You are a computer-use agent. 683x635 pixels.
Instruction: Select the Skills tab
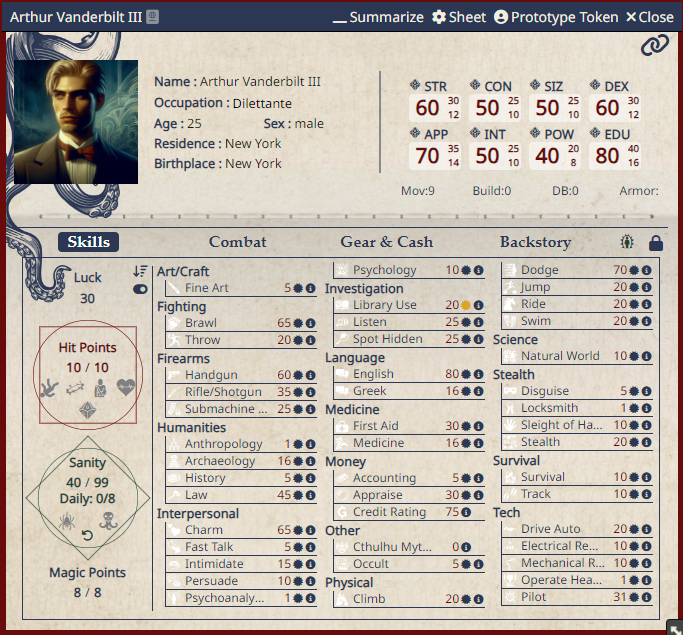tap(88, 242)
